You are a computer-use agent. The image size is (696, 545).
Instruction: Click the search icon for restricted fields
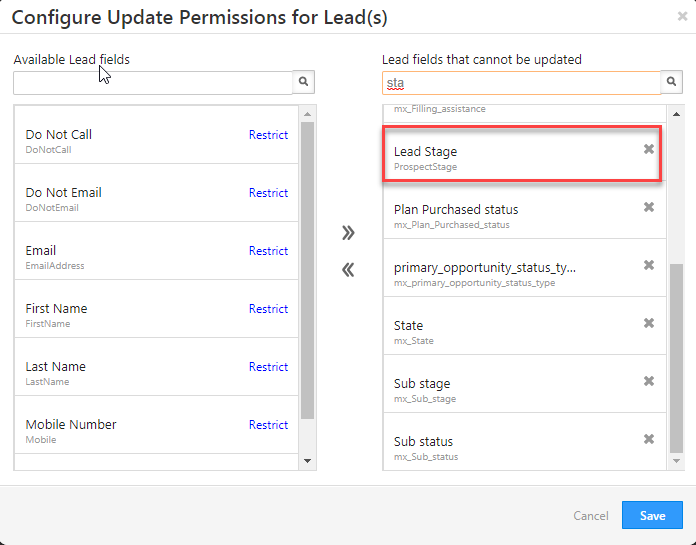(x=673, y=83)
